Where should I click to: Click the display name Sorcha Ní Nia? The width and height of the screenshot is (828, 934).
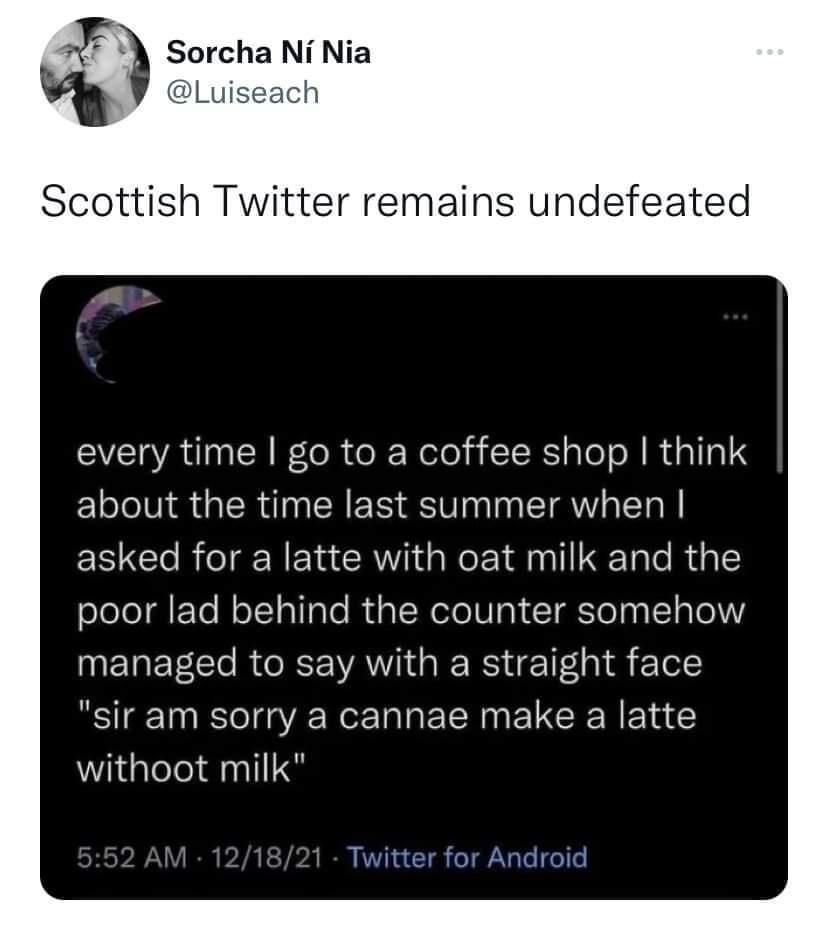pyautogui.click(x=268, y=54)
